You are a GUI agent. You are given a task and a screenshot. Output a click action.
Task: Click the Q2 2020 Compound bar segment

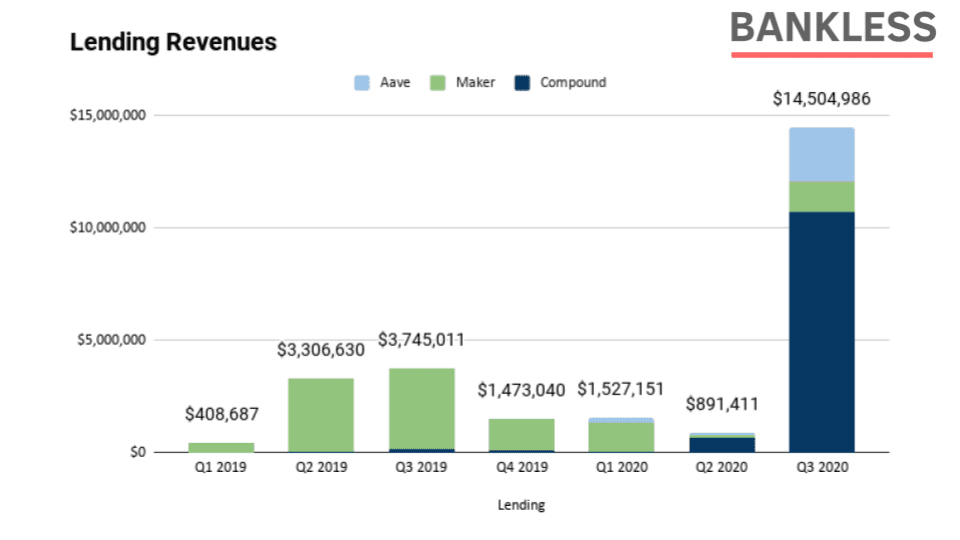pyautogui.click(x=722, y=445)
